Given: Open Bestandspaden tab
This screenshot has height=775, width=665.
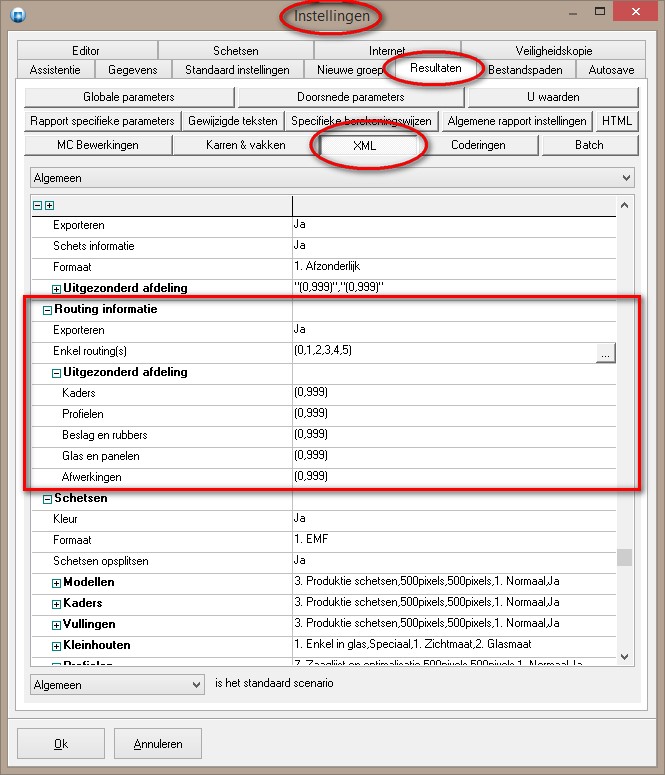Looking at the screenshot, I should click(525, 70).
